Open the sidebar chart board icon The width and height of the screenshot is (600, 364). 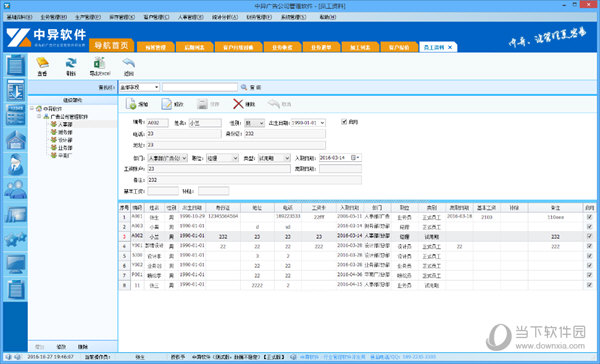point(16,215)
